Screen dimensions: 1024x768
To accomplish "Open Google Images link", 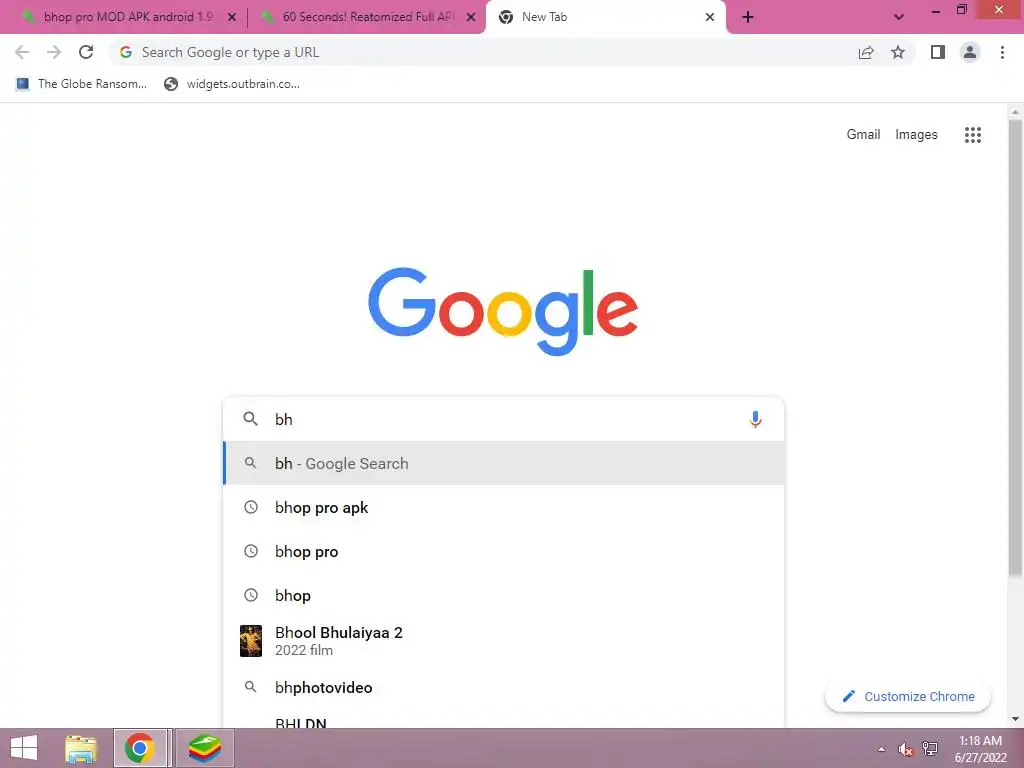I will point(916,135).
